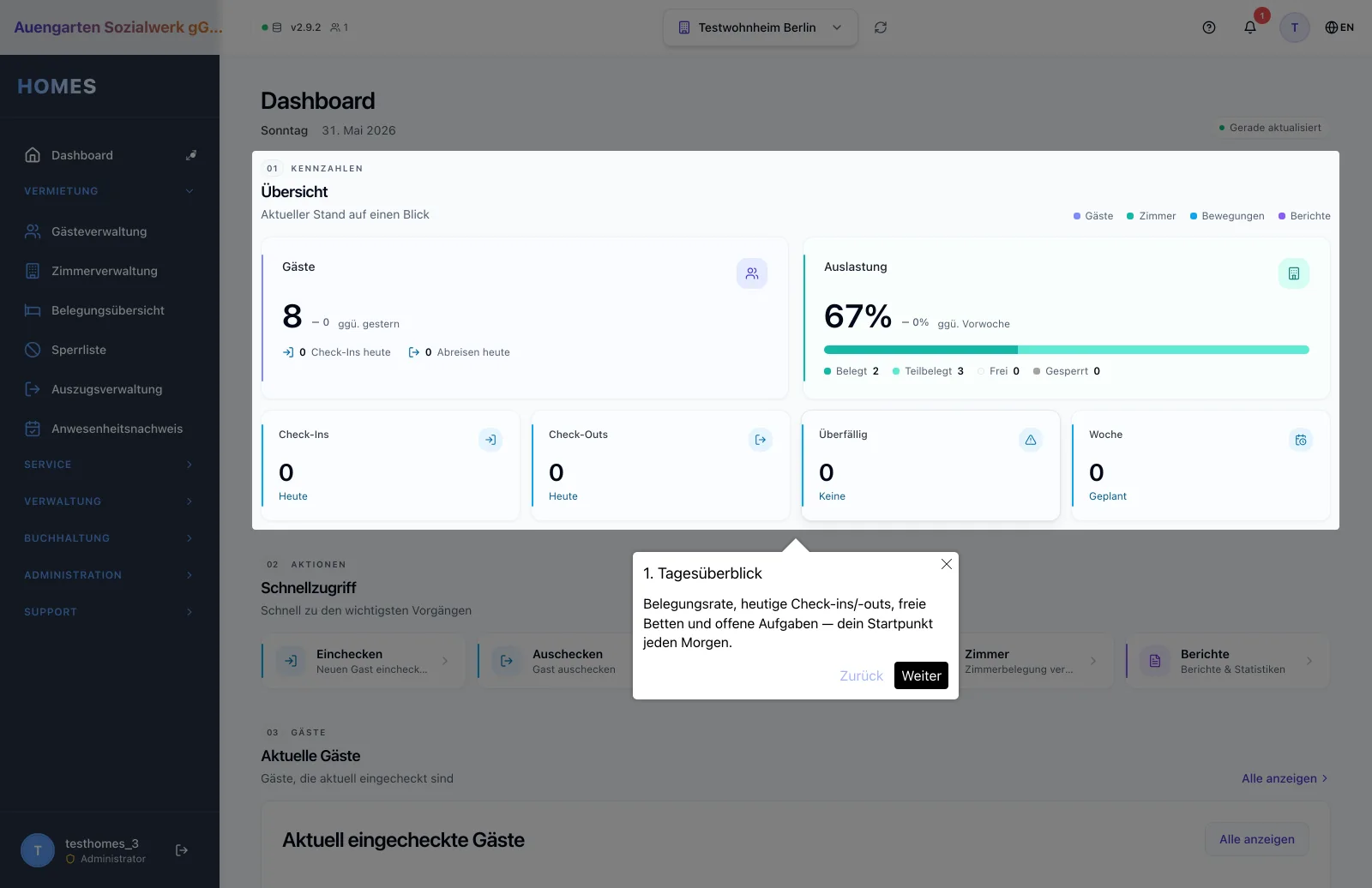
Task: Close the Tagesüberblick tour popup
Action: tap(947, 564)
